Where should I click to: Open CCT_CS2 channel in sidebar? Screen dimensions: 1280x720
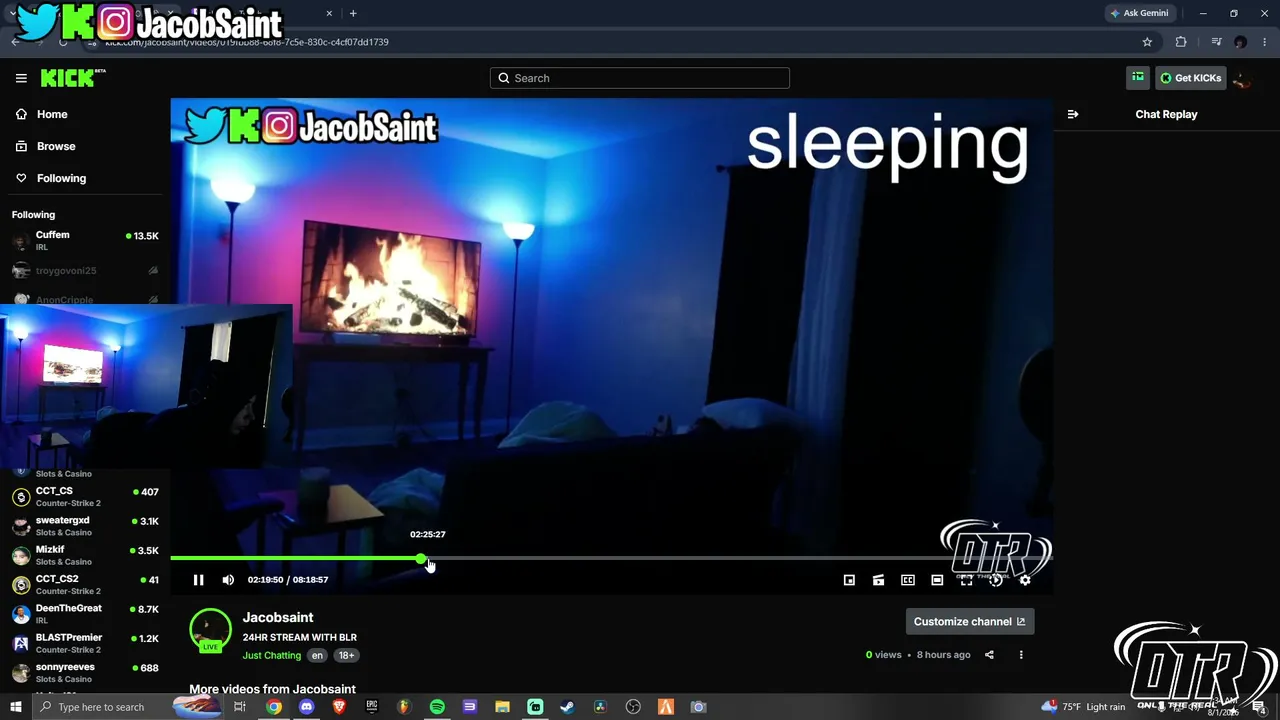tap(85, 585)
